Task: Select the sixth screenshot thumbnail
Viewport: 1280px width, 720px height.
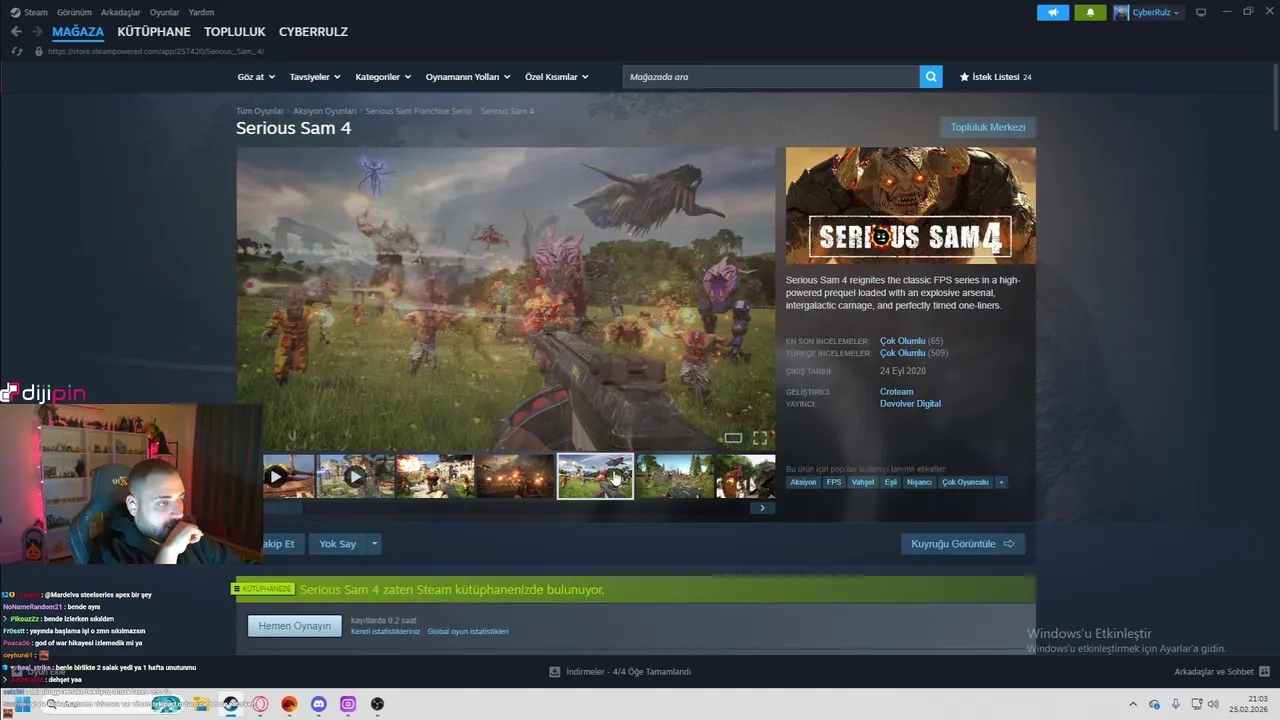Action: point(675,476)
